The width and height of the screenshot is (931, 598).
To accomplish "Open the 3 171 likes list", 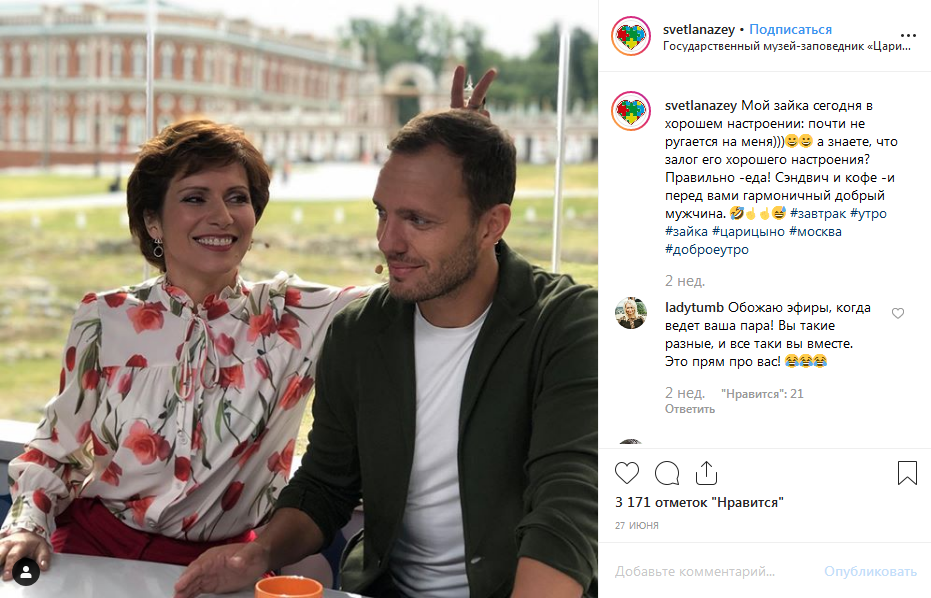I will [699, 502].
